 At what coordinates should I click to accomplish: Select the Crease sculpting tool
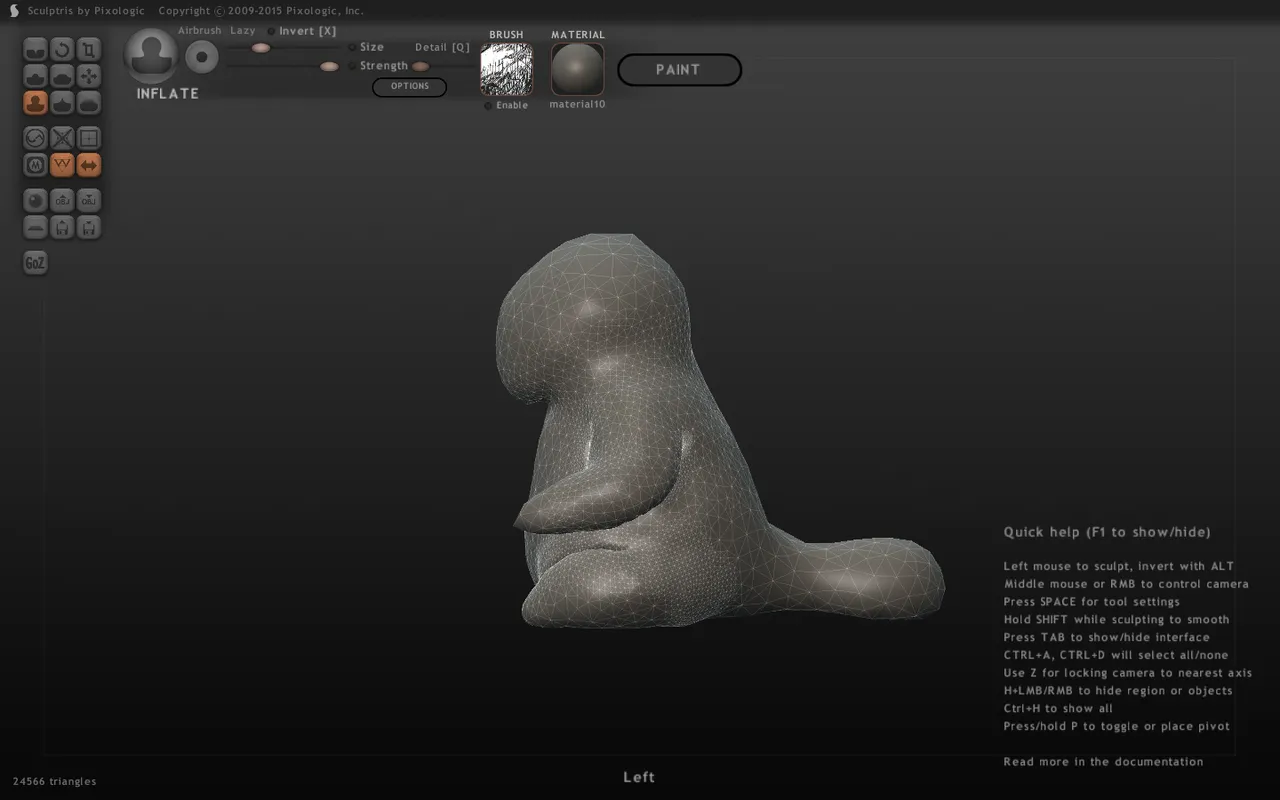[35, 50]
